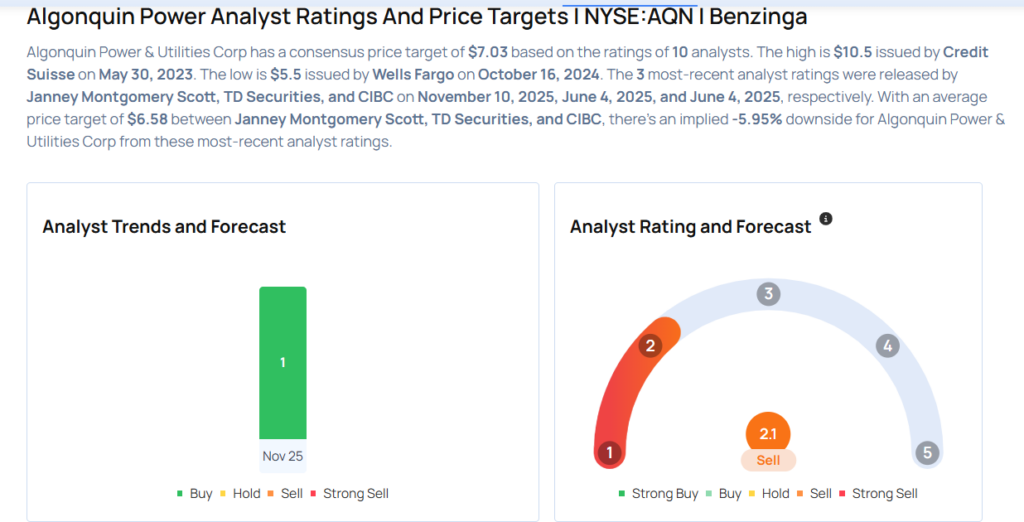Click the number 3 marker on the gauge

(x=769, y=294)
